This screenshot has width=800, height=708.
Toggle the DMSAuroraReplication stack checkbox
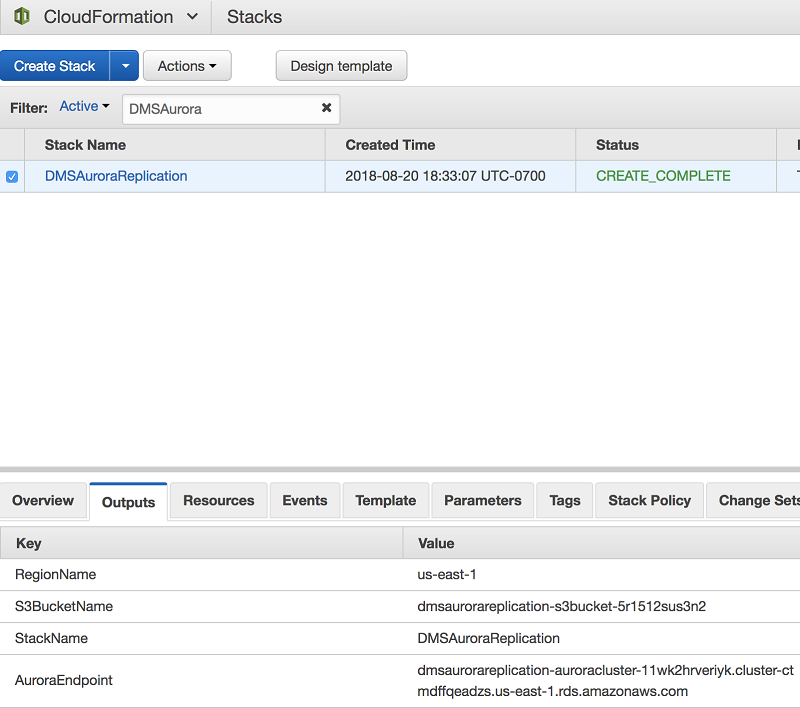(12, 176)
